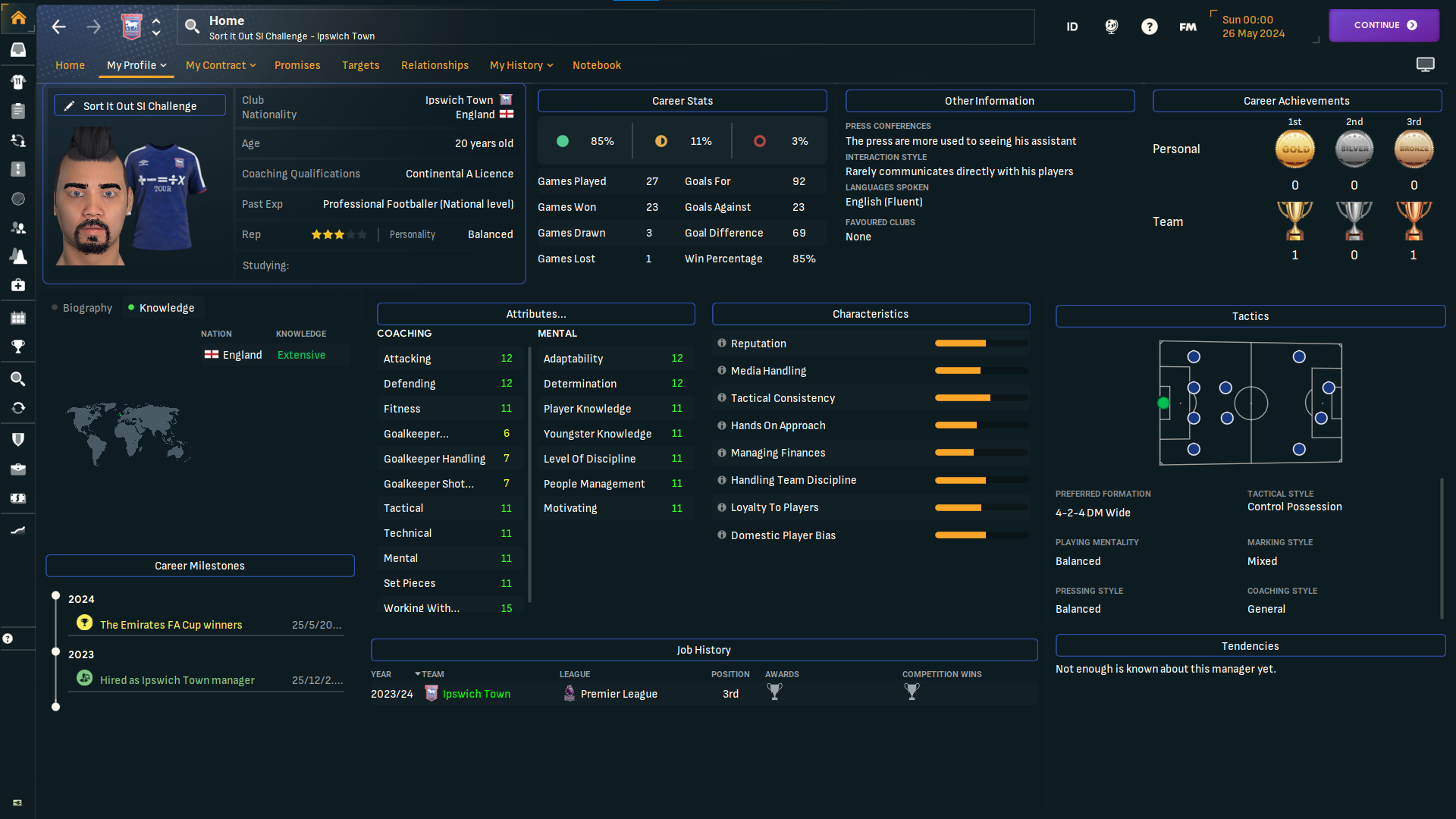Screen dimensions: 1456x819
Task: Expand the My Contract dropdown tab
Action: [221, 65]
